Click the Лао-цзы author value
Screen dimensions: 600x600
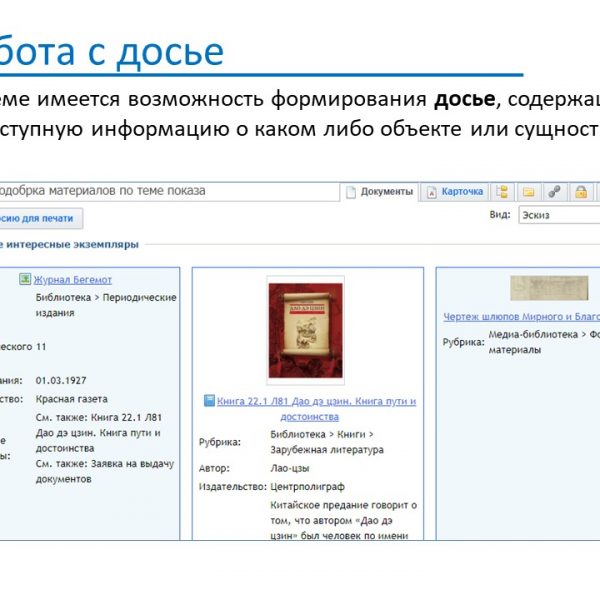291,468
